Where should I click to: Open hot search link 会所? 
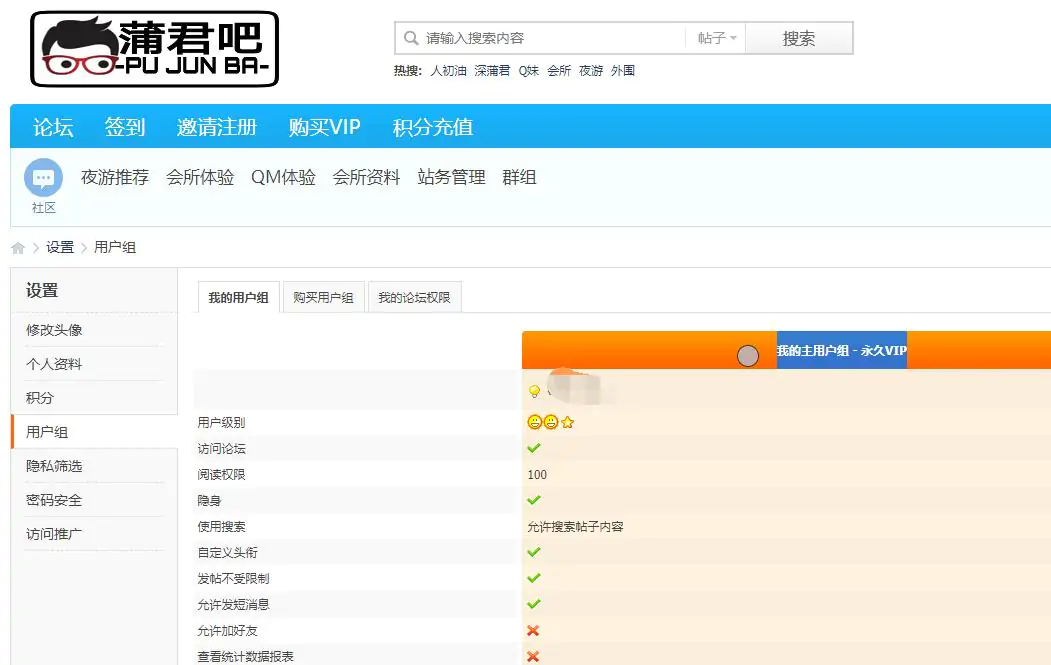click(559, 70)
